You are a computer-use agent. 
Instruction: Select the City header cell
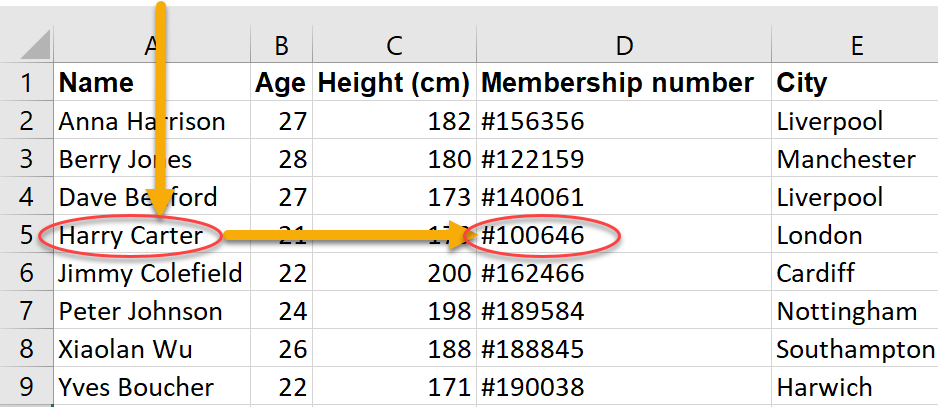pos(802,83)
